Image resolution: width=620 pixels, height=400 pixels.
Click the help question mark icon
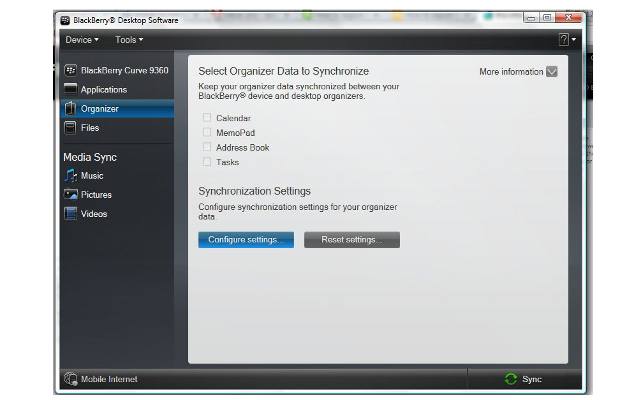coord(563,40)
